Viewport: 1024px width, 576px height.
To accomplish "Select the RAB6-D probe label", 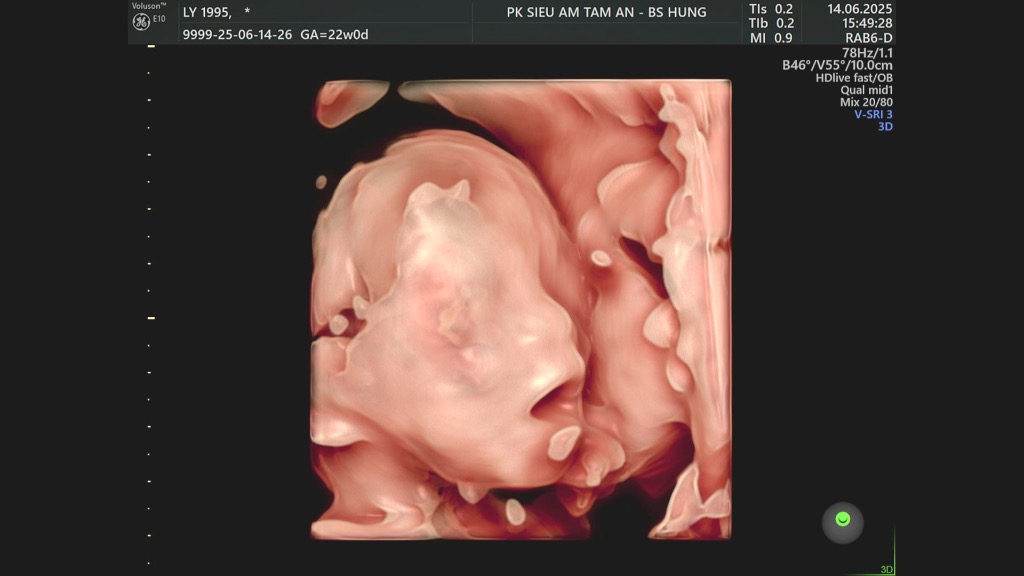I will point(868,38).
